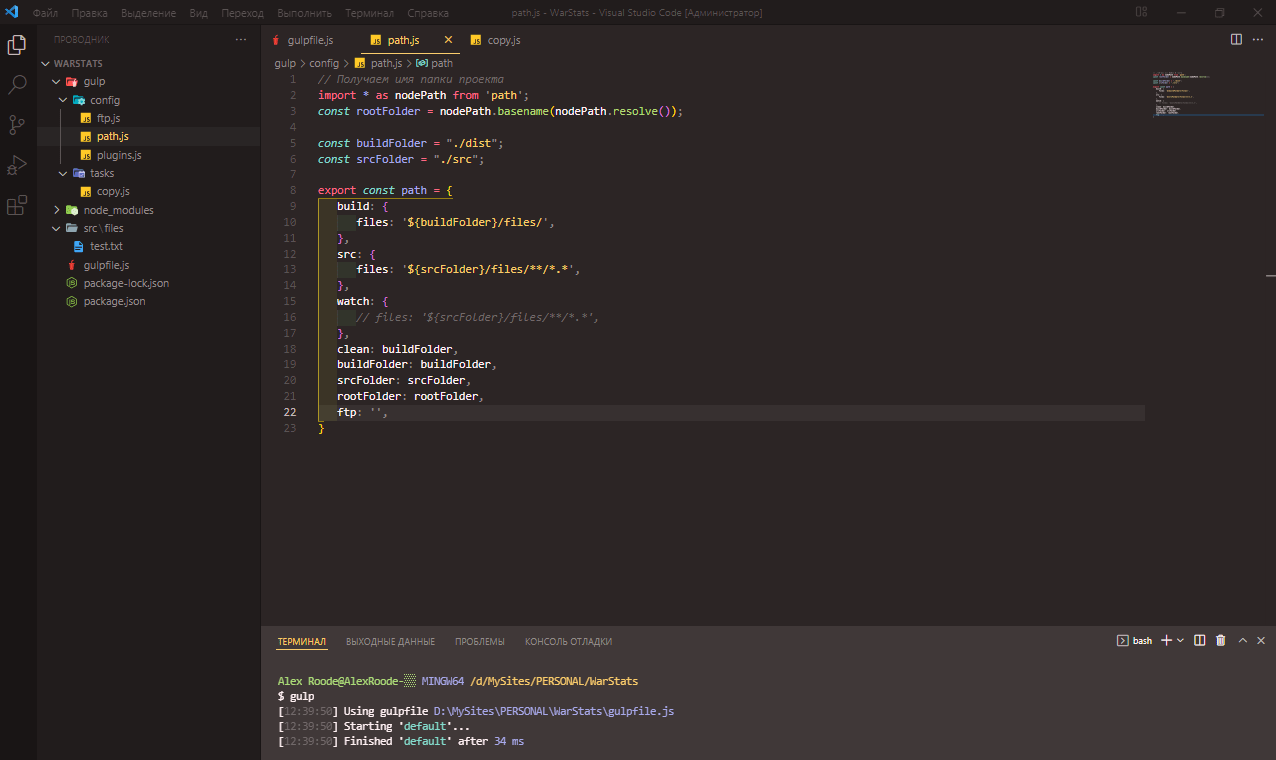Open the Run and Debug view
The height and width of the screenshot is (760, 1276).
coord(17,164)
